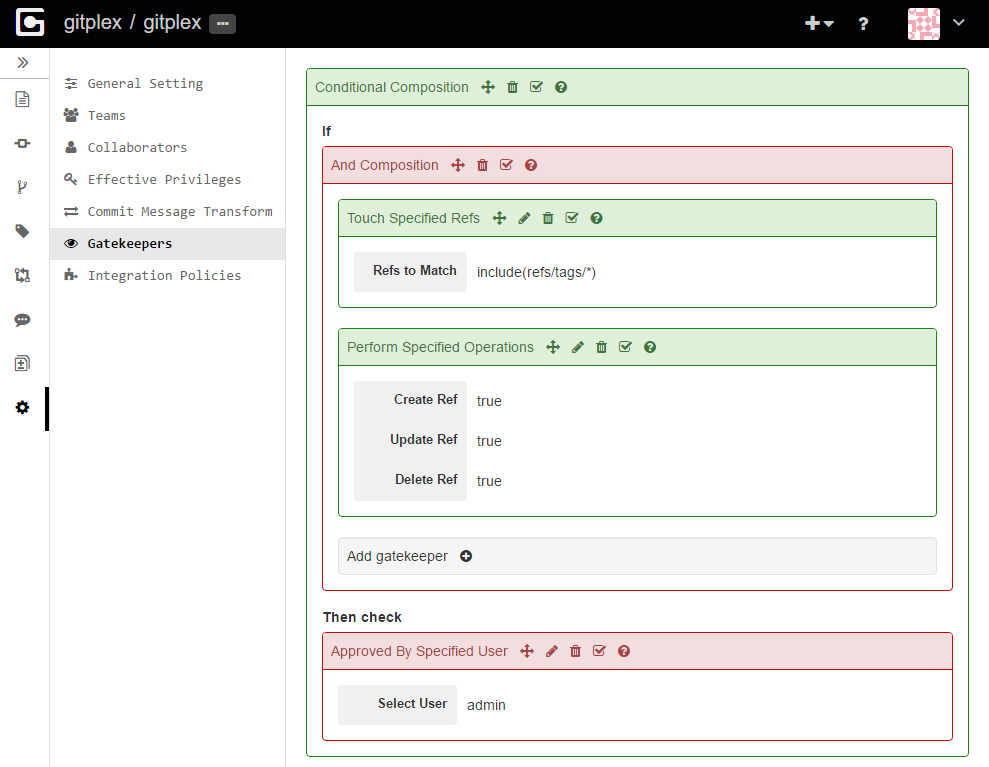Toggle enable checkbox for Conditional Composition
This screenshot has width=989, height=767.
536,87
